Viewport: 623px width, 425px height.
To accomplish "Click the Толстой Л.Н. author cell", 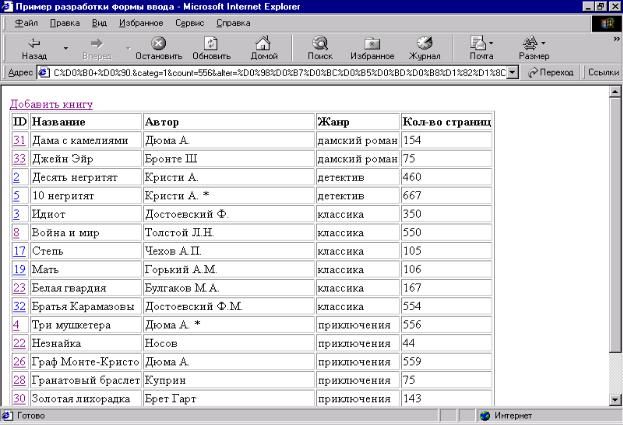I will [229, 233].
